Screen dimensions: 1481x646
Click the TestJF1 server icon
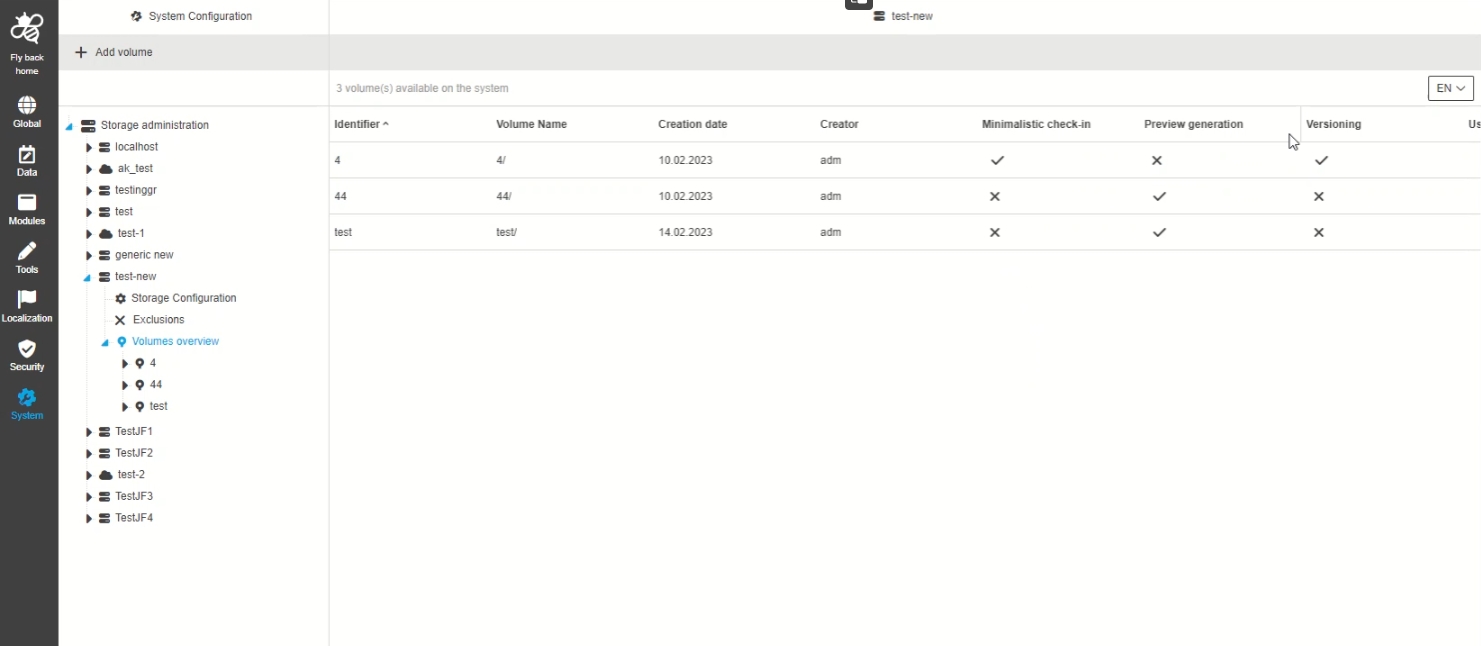click(x=105, y=432)
